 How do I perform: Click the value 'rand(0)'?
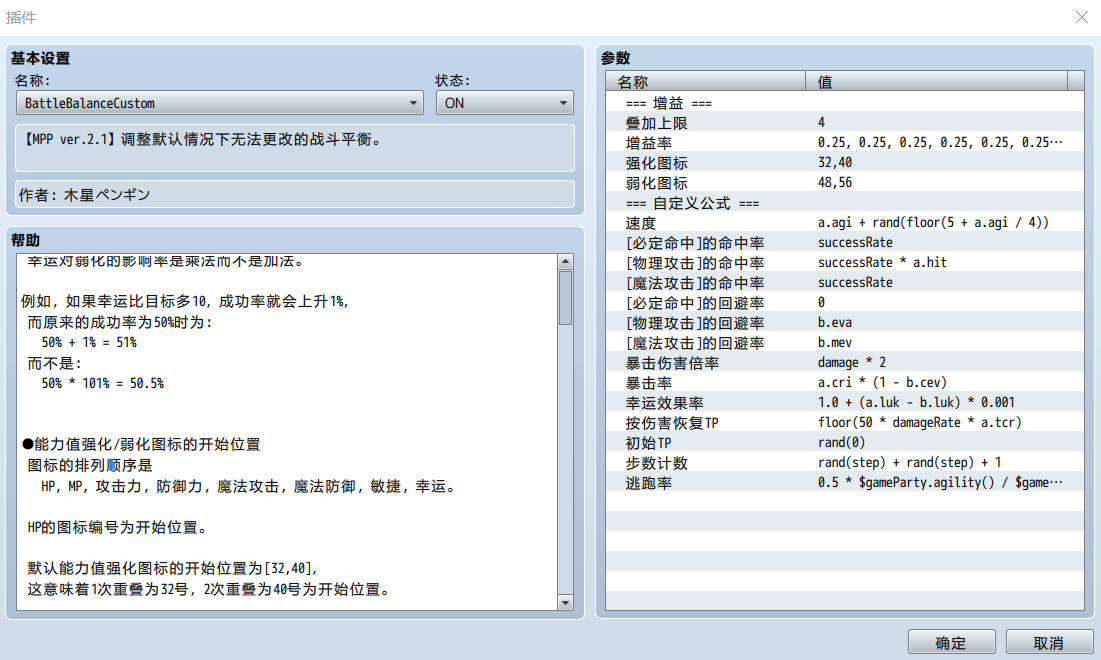click(x=841, y=442)
